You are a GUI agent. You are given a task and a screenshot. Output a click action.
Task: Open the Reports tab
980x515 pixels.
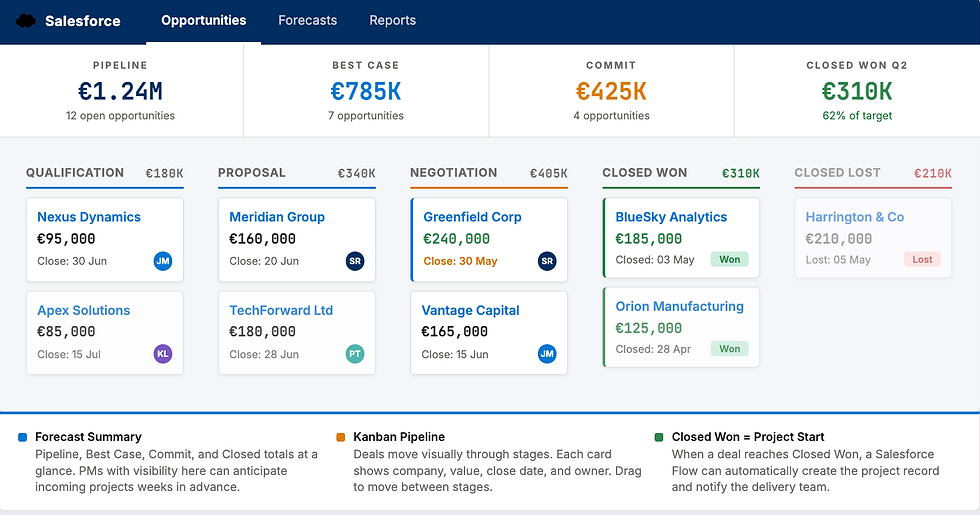coord(392,20)
